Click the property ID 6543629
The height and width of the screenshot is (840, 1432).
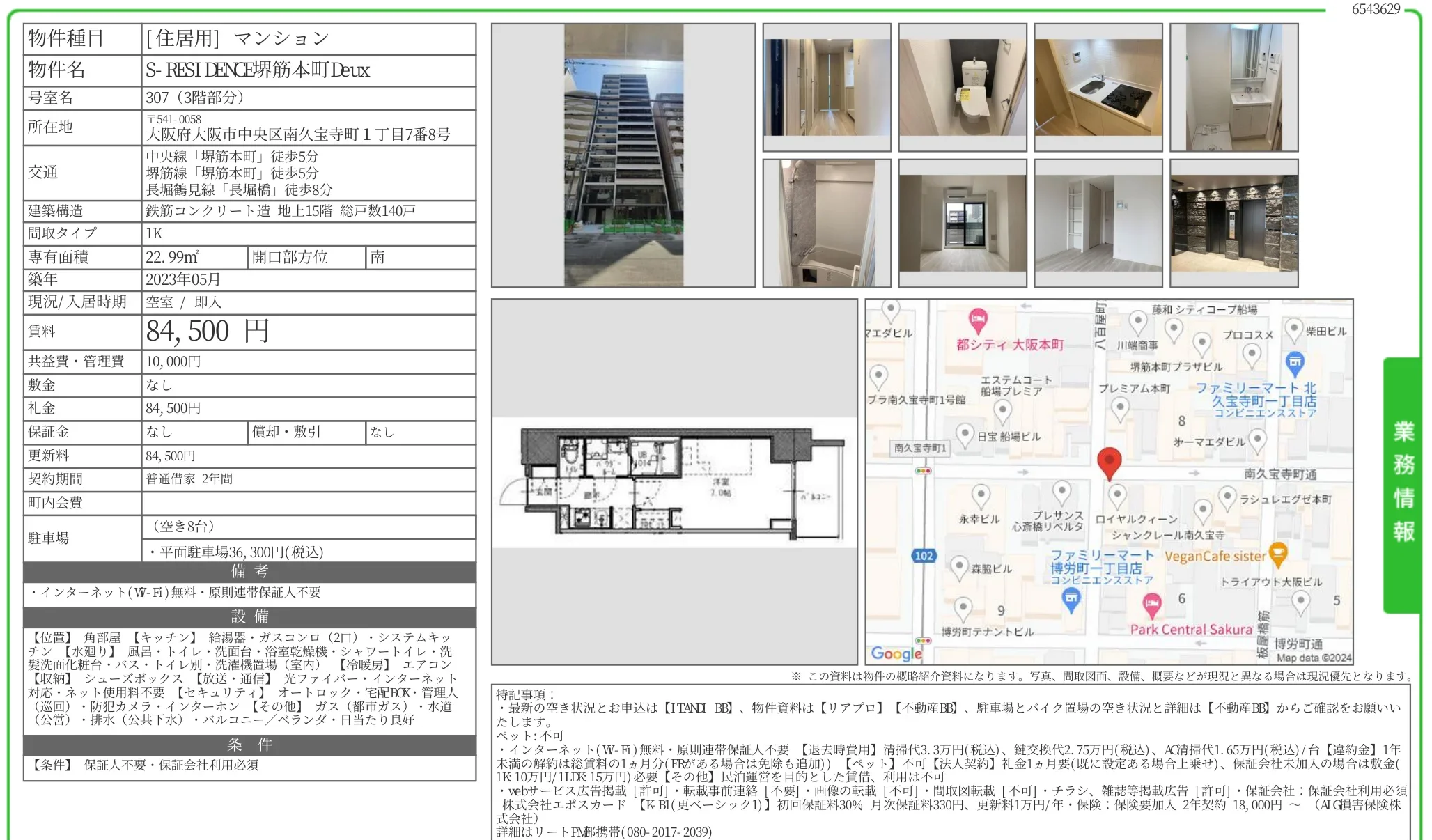tap(1376, 9)
